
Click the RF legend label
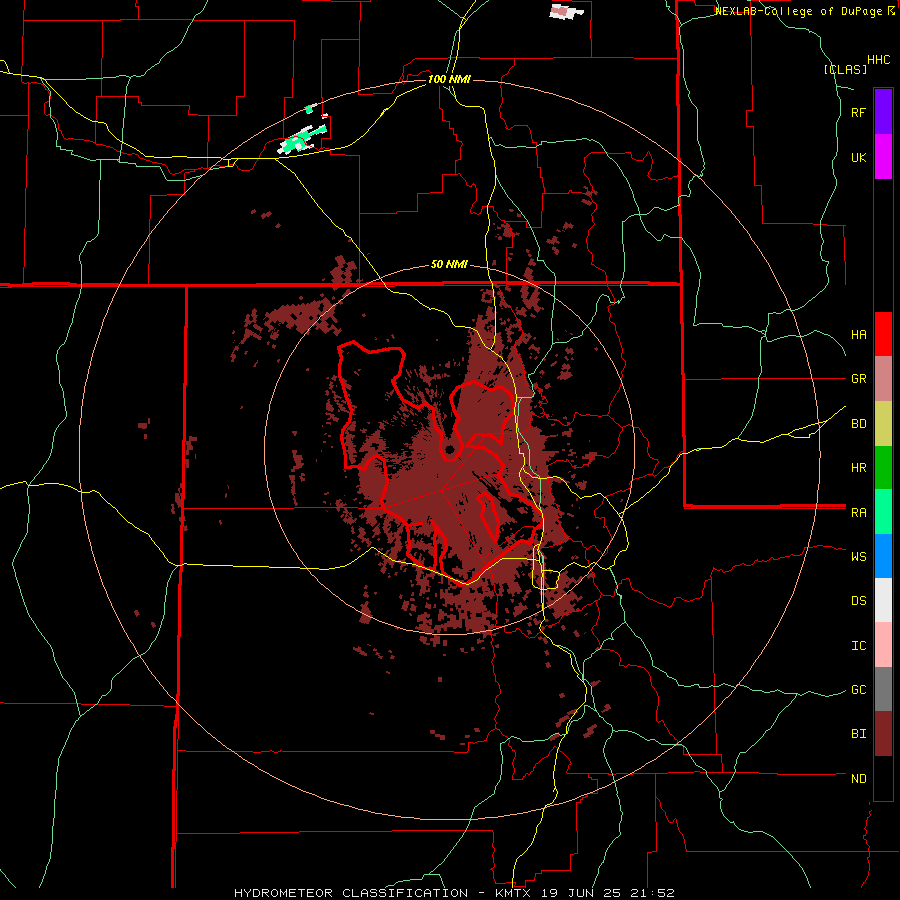pos(858,112)
